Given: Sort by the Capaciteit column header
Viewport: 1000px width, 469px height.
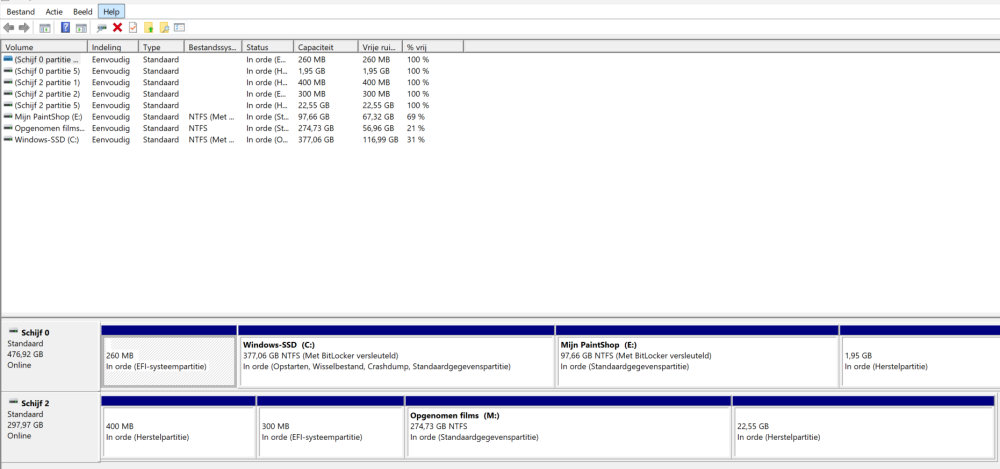Looking at the screenshot, I should tap(326, 47).
